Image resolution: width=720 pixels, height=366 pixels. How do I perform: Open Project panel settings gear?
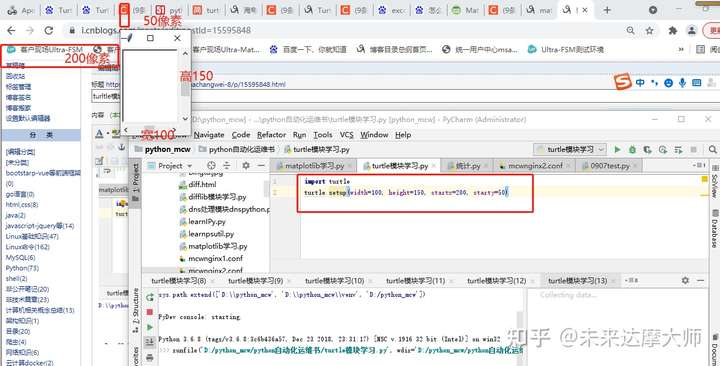point(246,165)
